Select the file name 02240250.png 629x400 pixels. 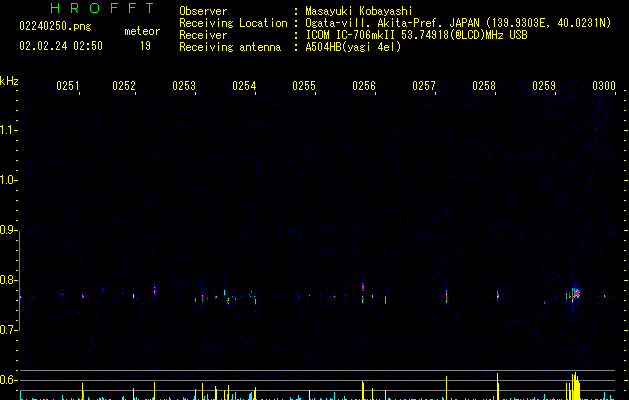pyautogui.click(x=55, y=26)
